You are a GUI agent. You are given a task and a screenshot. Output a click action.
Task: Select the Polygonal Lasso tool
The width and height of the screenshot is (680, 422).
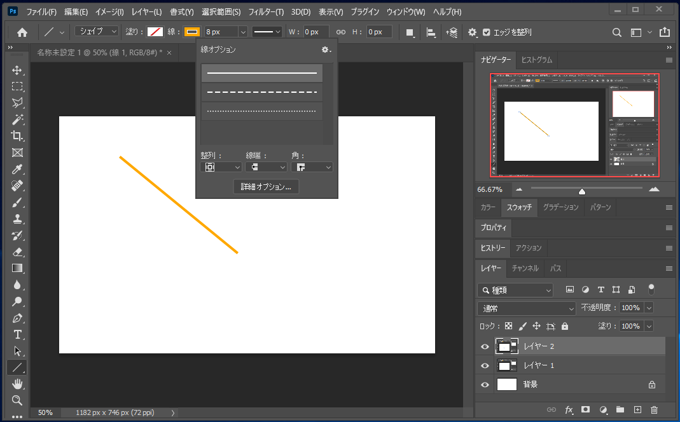pyautogui.click(x=17, y=103)
